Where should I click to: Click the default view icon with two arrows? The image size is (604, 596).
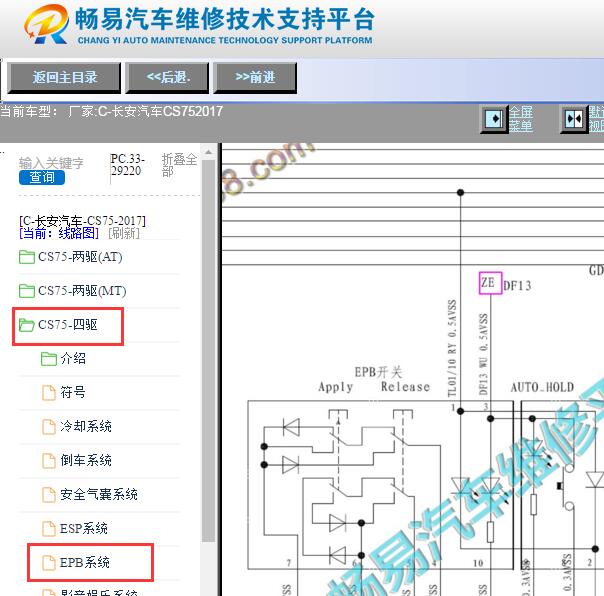pyautogui.click(x=574, y=119)
